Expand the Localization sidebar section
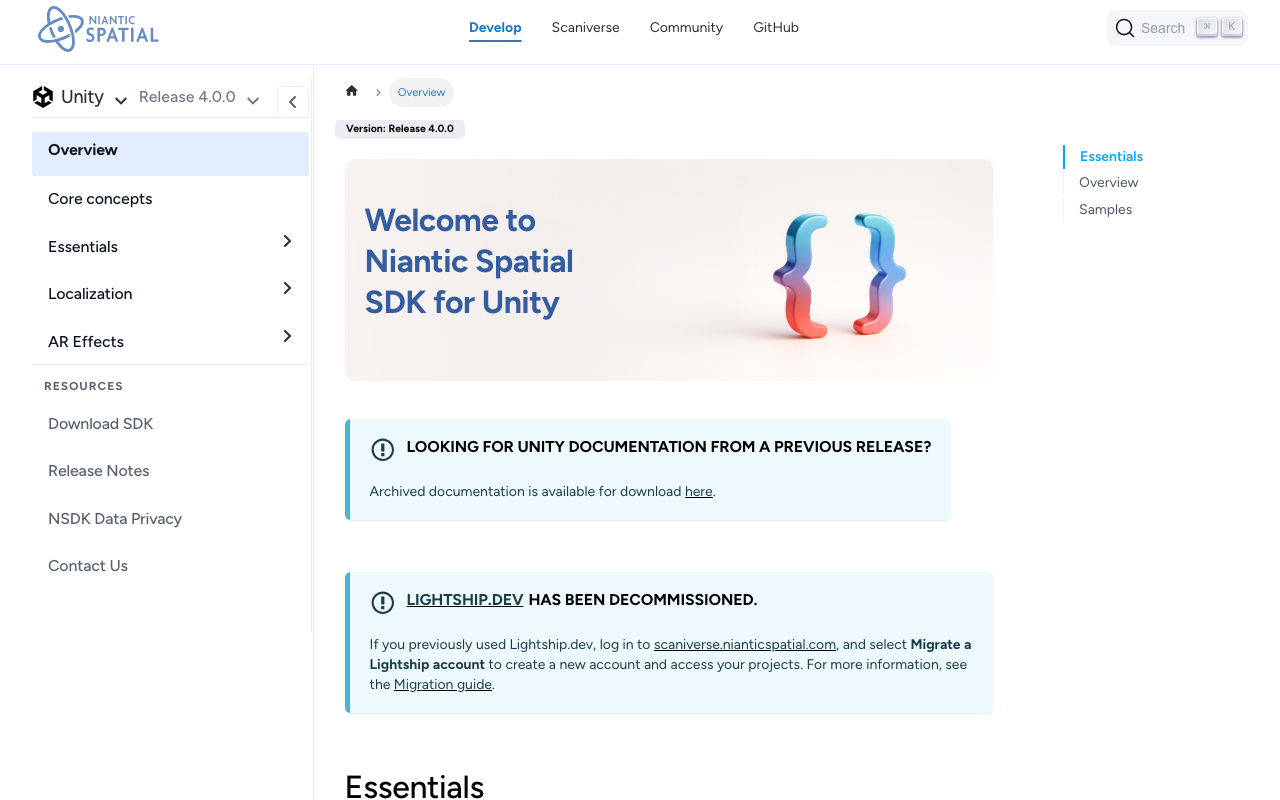Viewport: 1280px width, 800px height. pyautogui.click(x=287, y=288)
